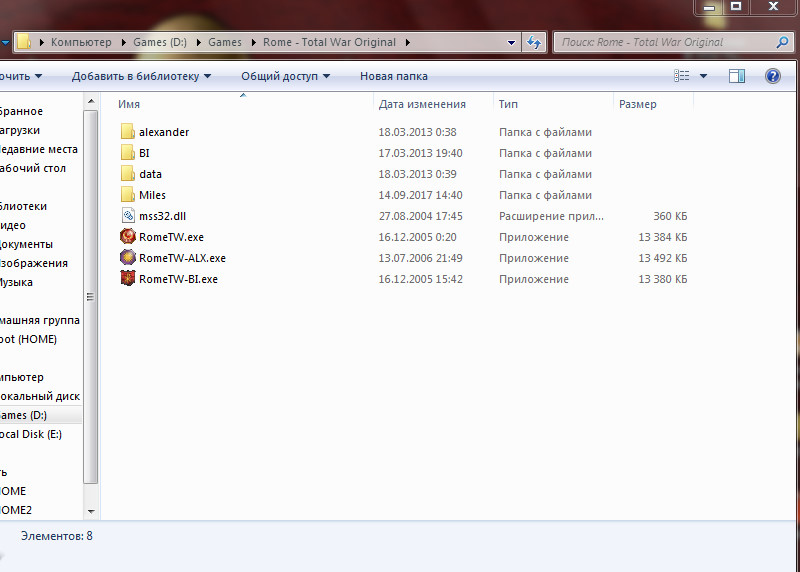This screenshot has height=572, width=800.
Task: Open the 'Общий доступ' menu
Action: [x=286, y=76]
